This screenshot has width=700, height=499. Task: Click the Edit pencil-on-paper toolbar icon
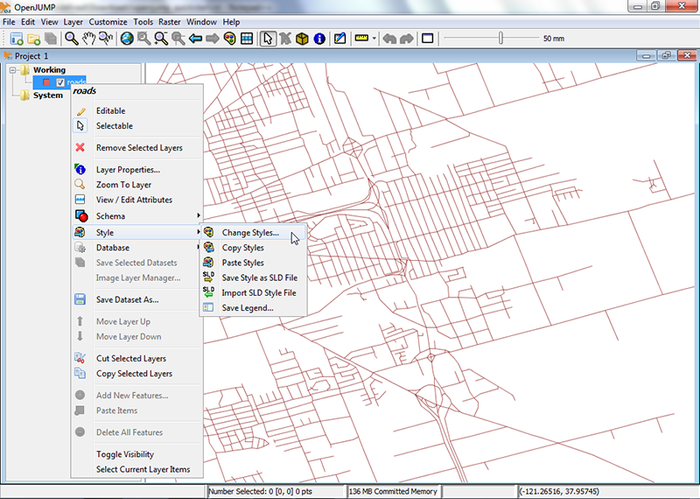point(340,39)
